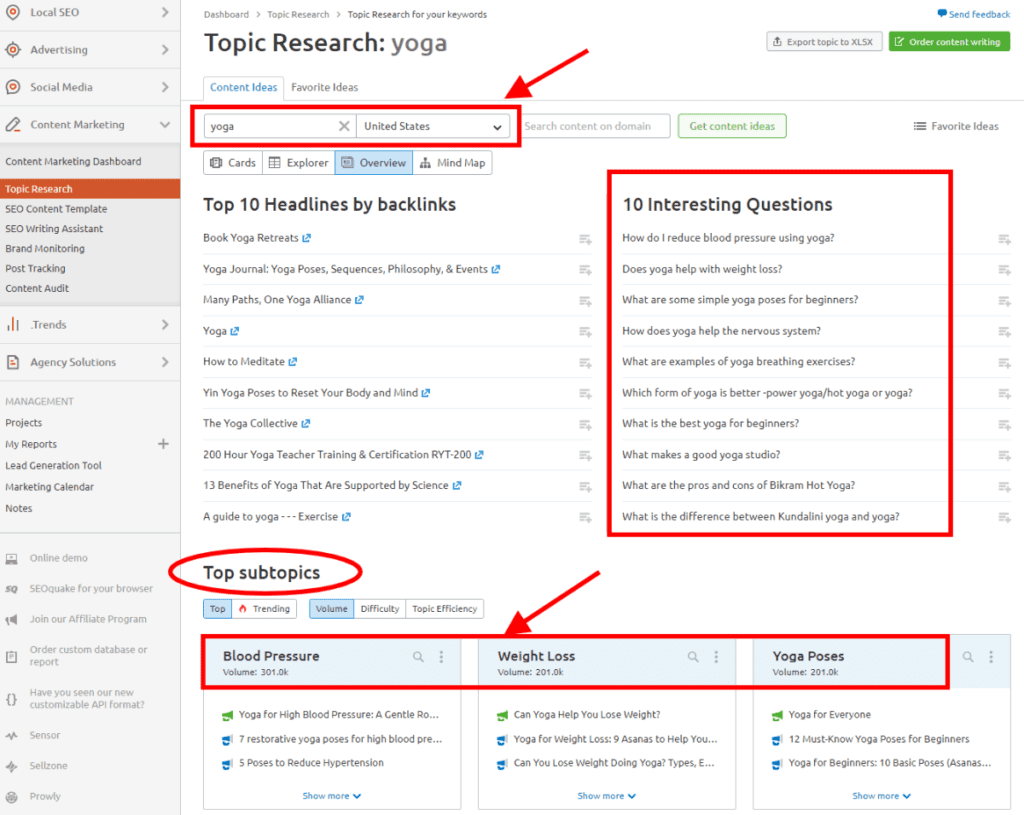Expand the Social Media menu chevron
The height and width of the screenshot is (815, 1024).
coord(165,87)
